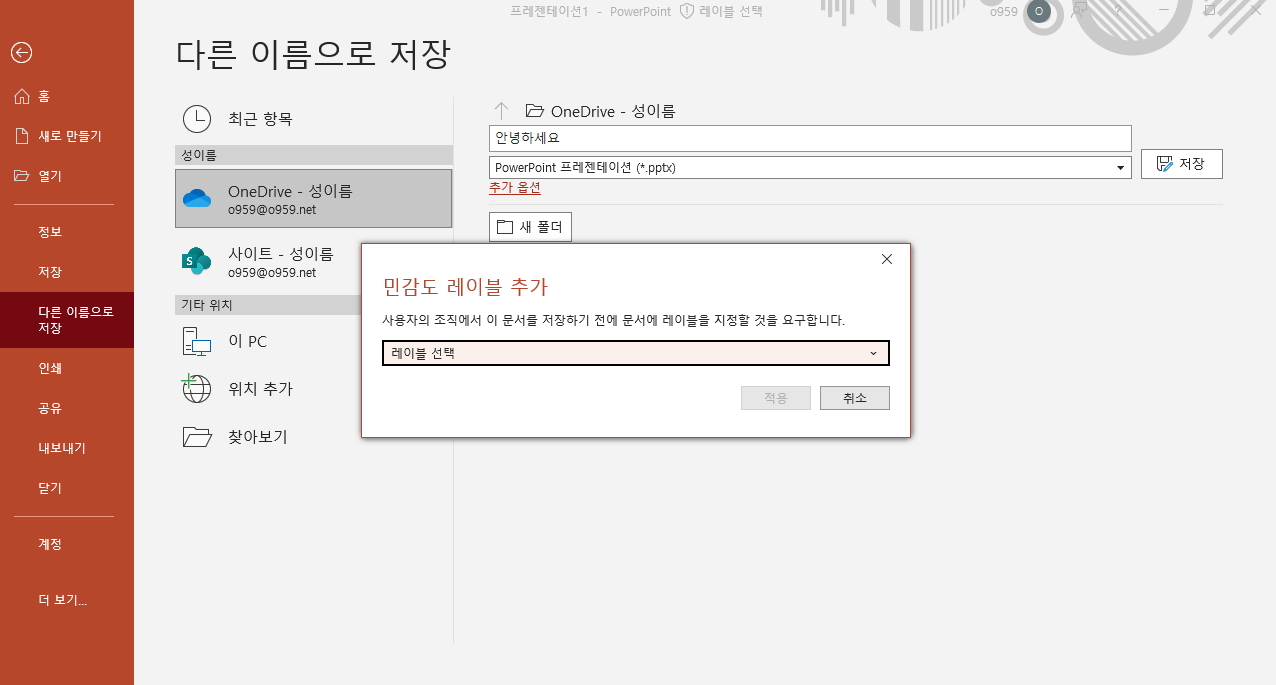This screenshot has height=685, width=1276.
Task: Click the back arrow icon in the sidebar
Action: [22, 52]
